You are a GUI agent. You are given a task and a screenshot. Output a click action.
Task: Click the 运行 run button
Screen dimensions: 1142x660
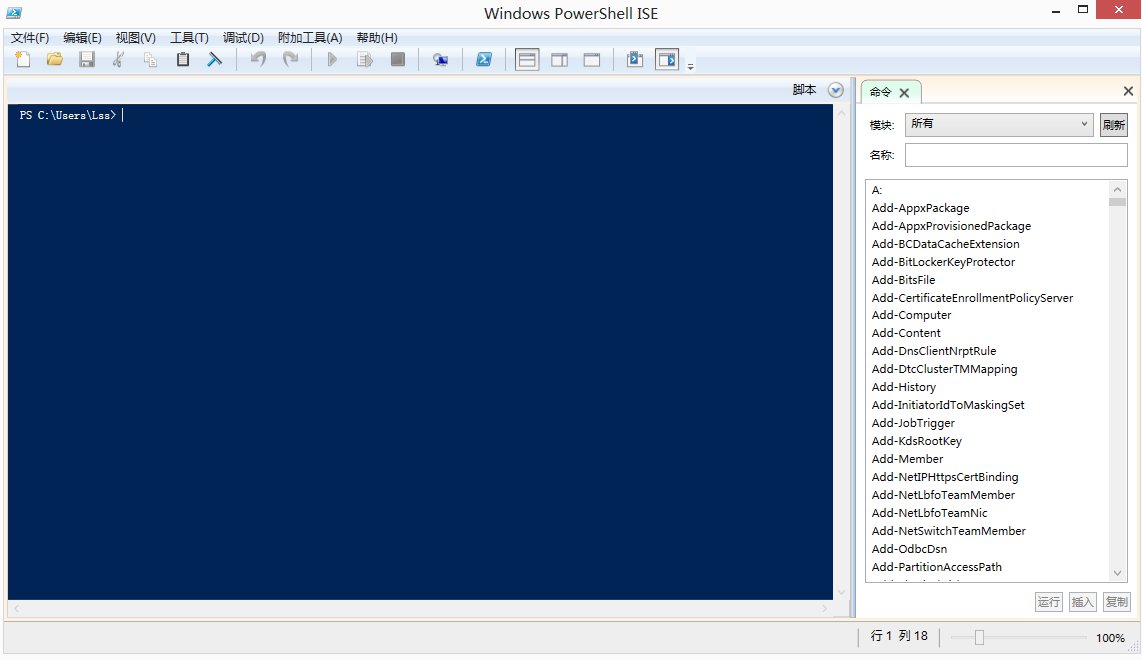click(x=1049, y=602)
